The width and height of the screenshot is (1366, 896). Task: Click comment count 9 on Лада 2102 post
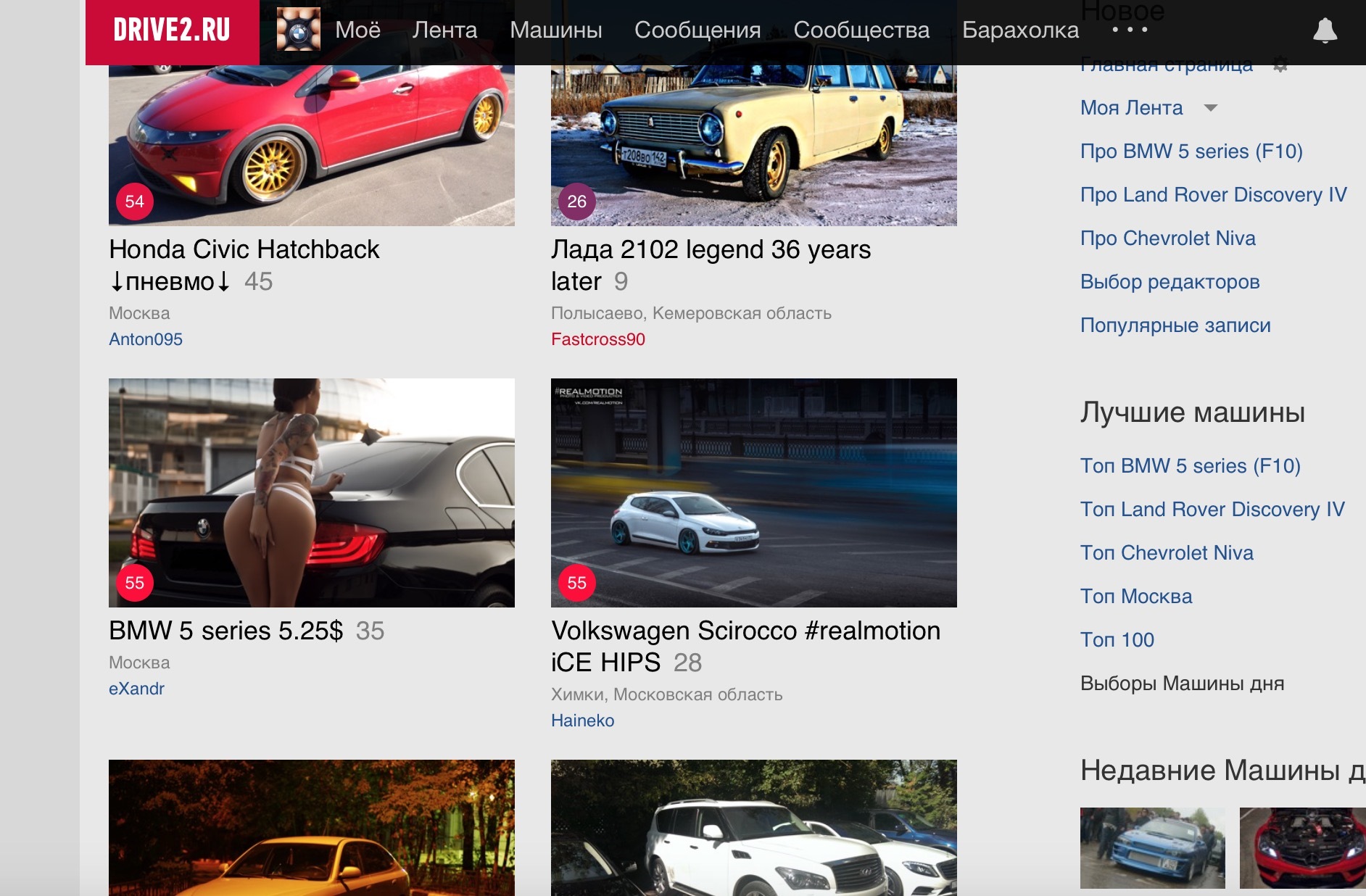(x=621, y=281)
